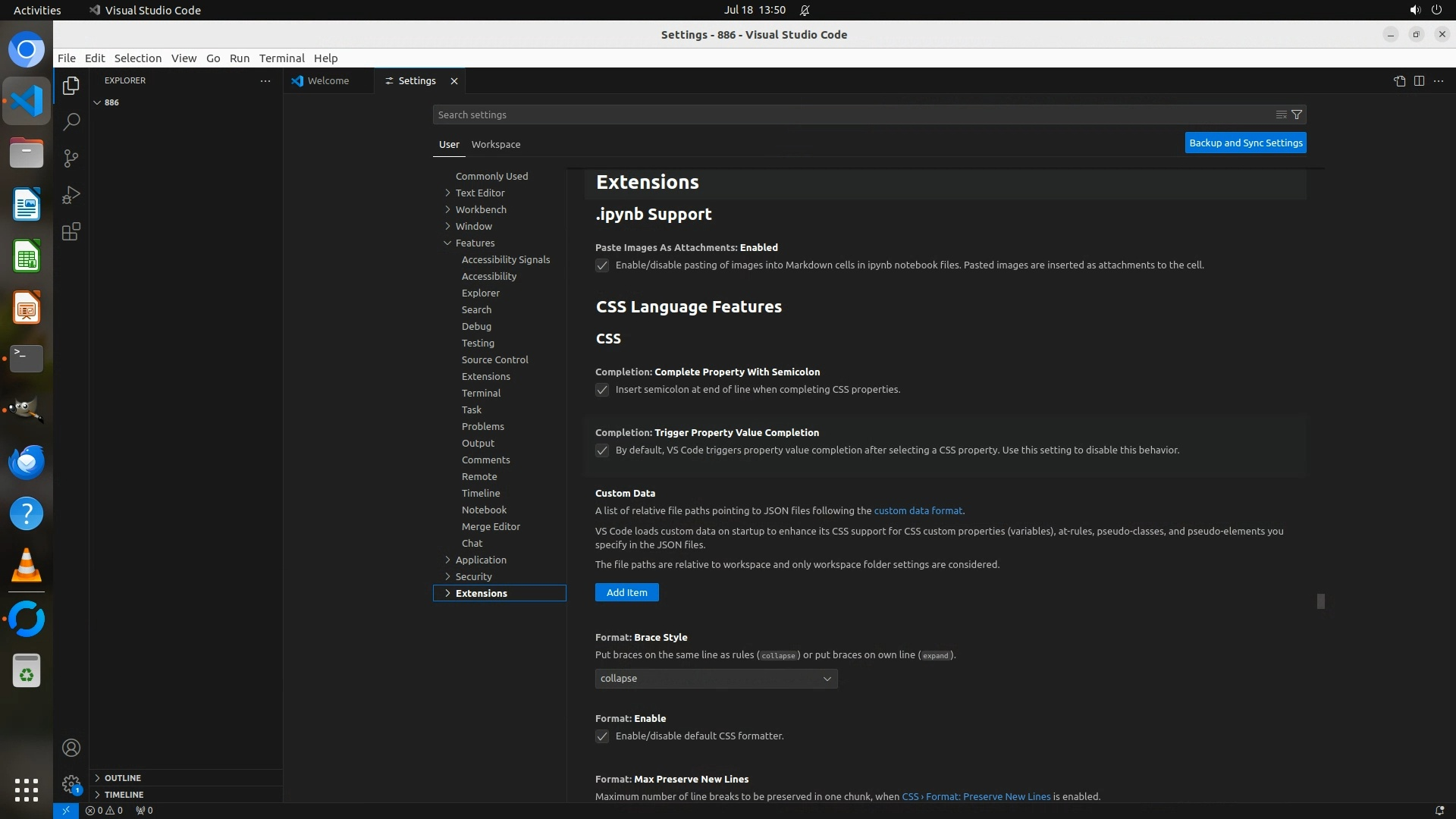Switch to Workspace settings tab
The height and width of the screenshot is (819, 1456).
point(495,144)
